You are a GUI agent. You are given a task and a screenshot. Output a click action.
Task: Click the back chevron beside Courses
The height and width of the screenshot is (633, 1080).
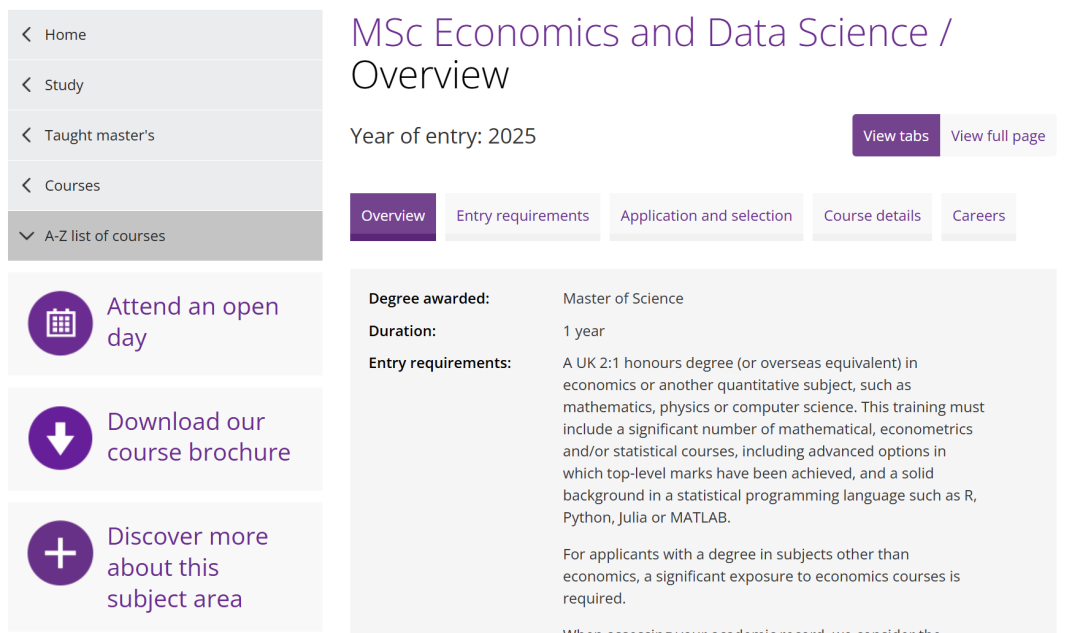point(27,185)
